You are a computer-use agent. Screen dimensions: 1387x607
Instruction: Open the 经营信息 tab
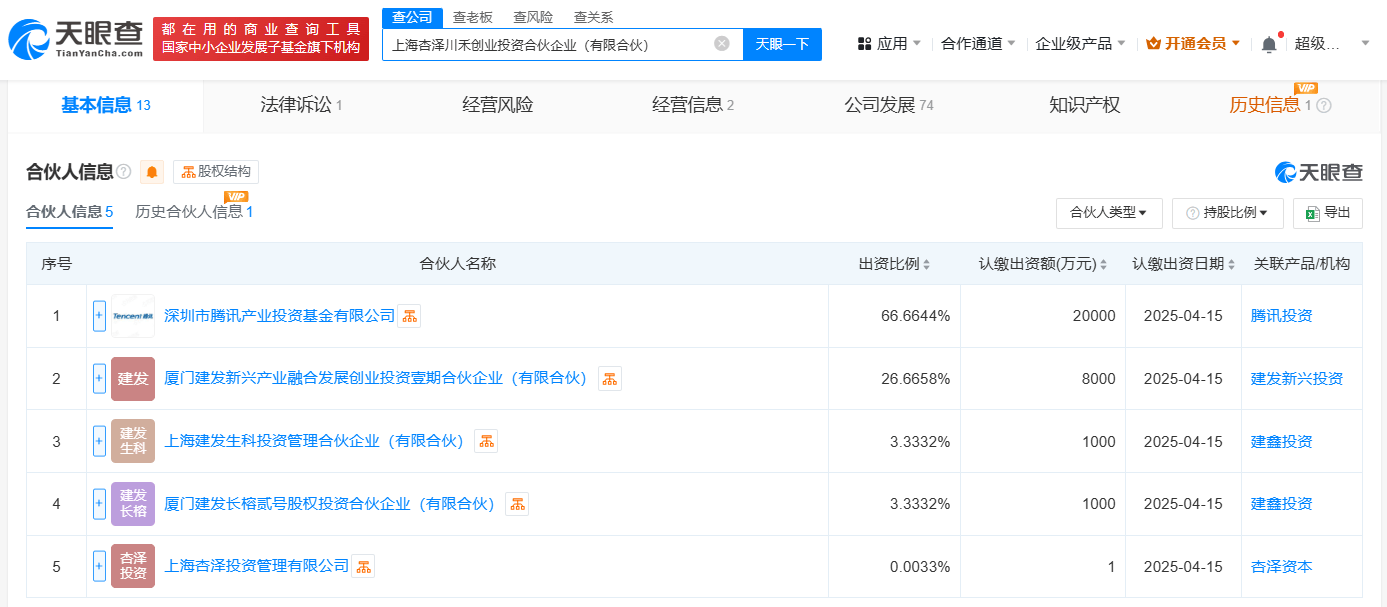693,105
